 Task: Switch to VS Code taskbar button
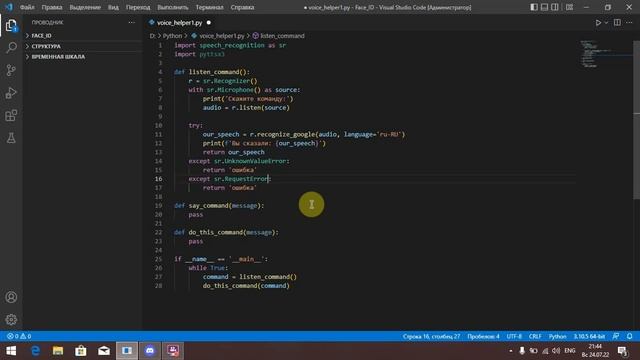pyautogui.click(x=127, y=351)
